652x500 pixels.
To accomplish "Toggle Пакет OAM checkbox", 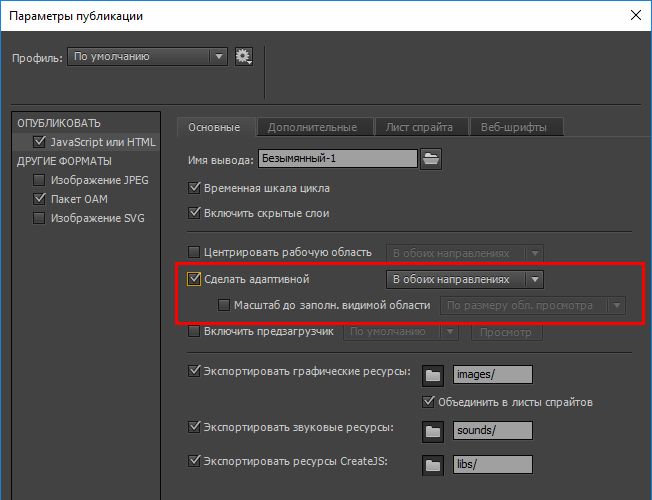I will 39,199.
